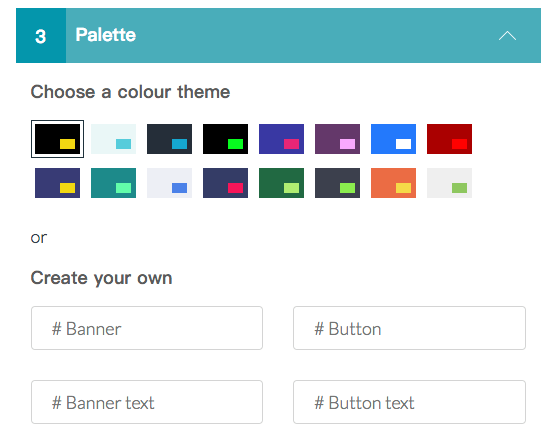Click the Palette section header title

(105, 35)
